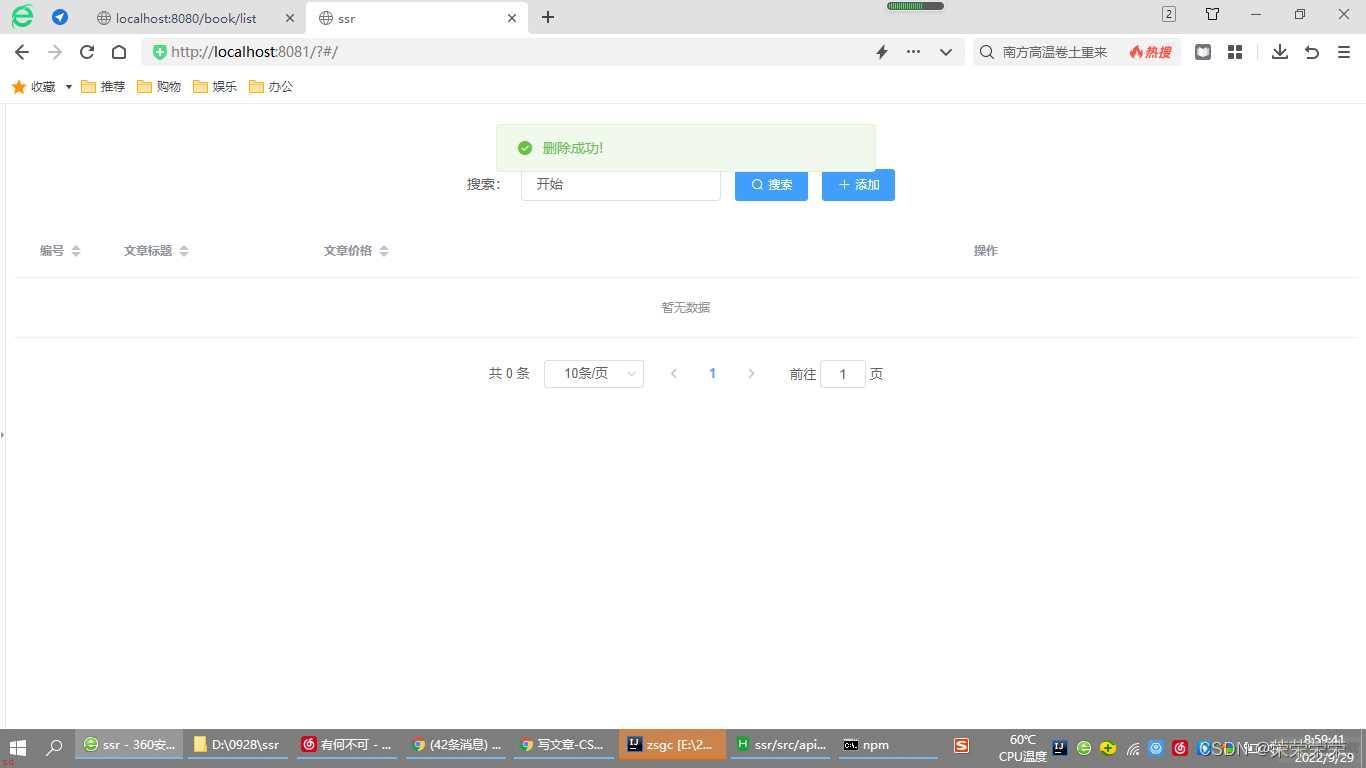
Task: Go to previous page with left chevron
Action: click(674, 374)
